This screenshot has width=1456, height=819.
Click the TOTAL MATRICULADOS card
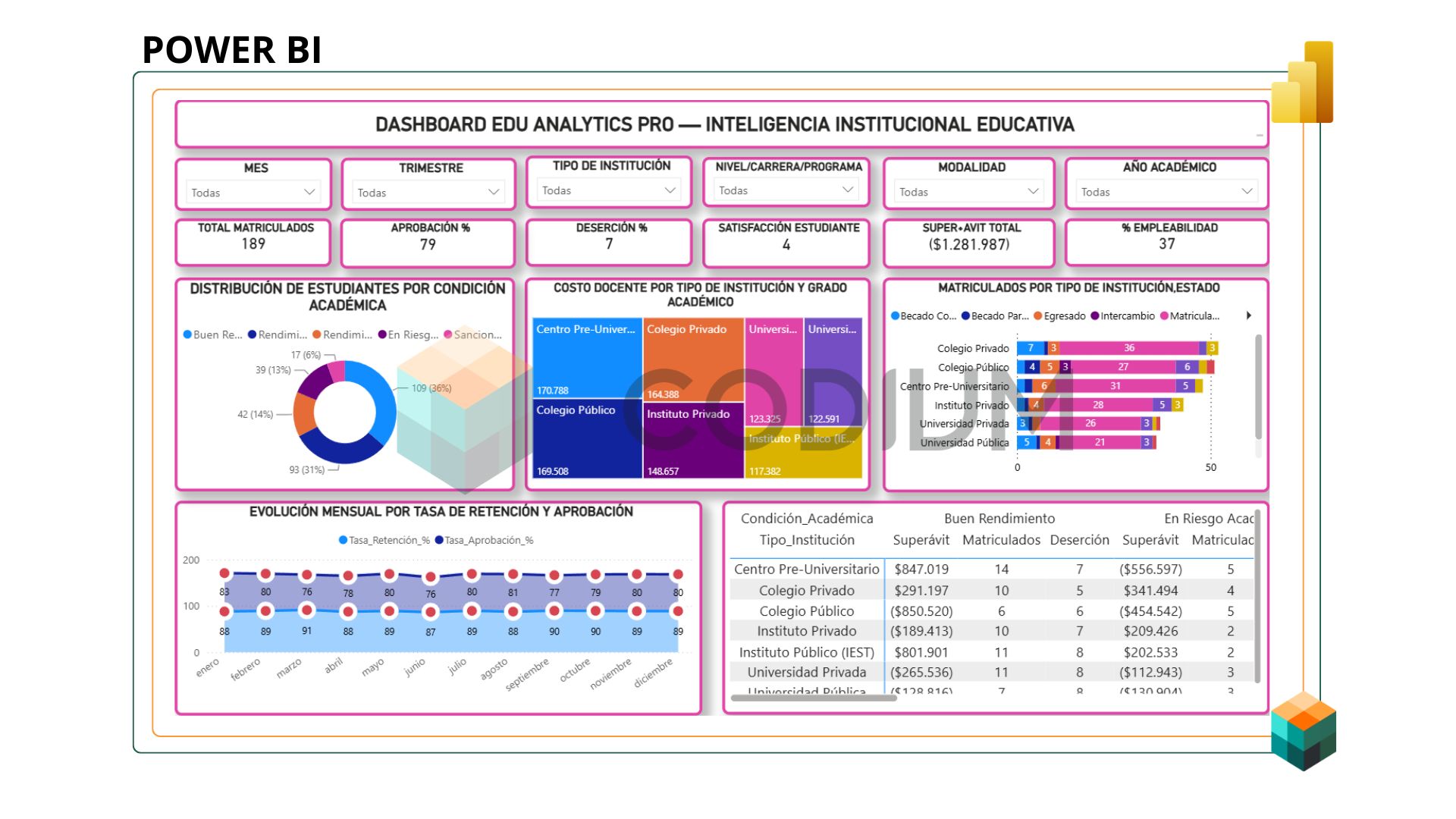click(x=253, y=243)
